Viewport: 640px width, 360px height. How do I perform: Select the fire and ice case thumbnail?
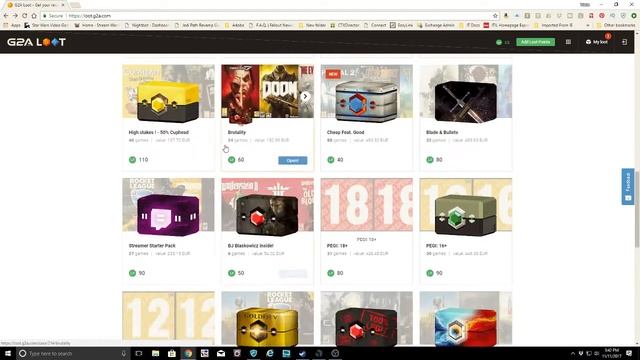[x=466, y=327]
